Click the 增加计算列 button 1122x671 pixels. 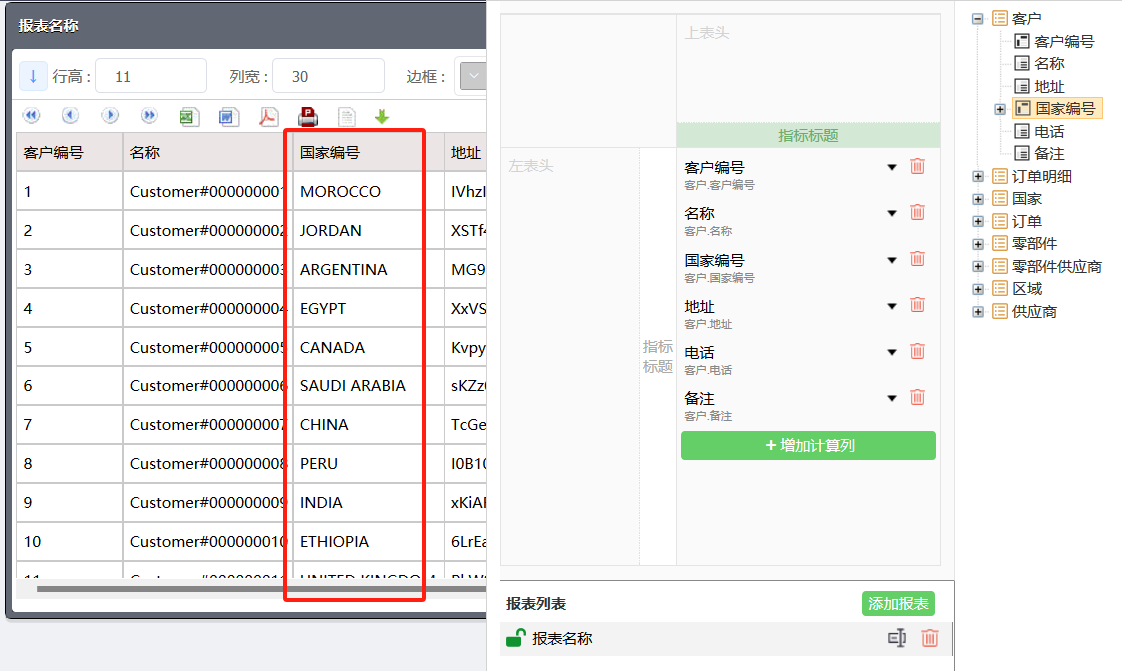808,446
